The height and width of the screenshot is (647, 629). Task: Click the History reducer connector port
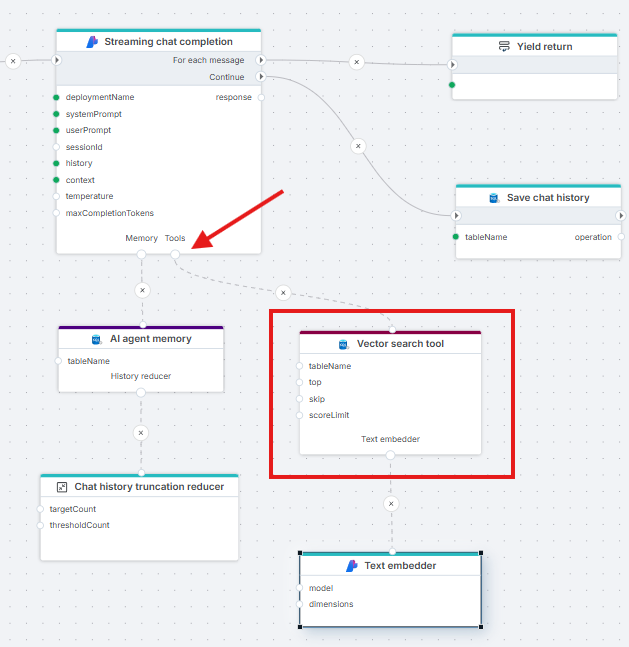point(141,392)
